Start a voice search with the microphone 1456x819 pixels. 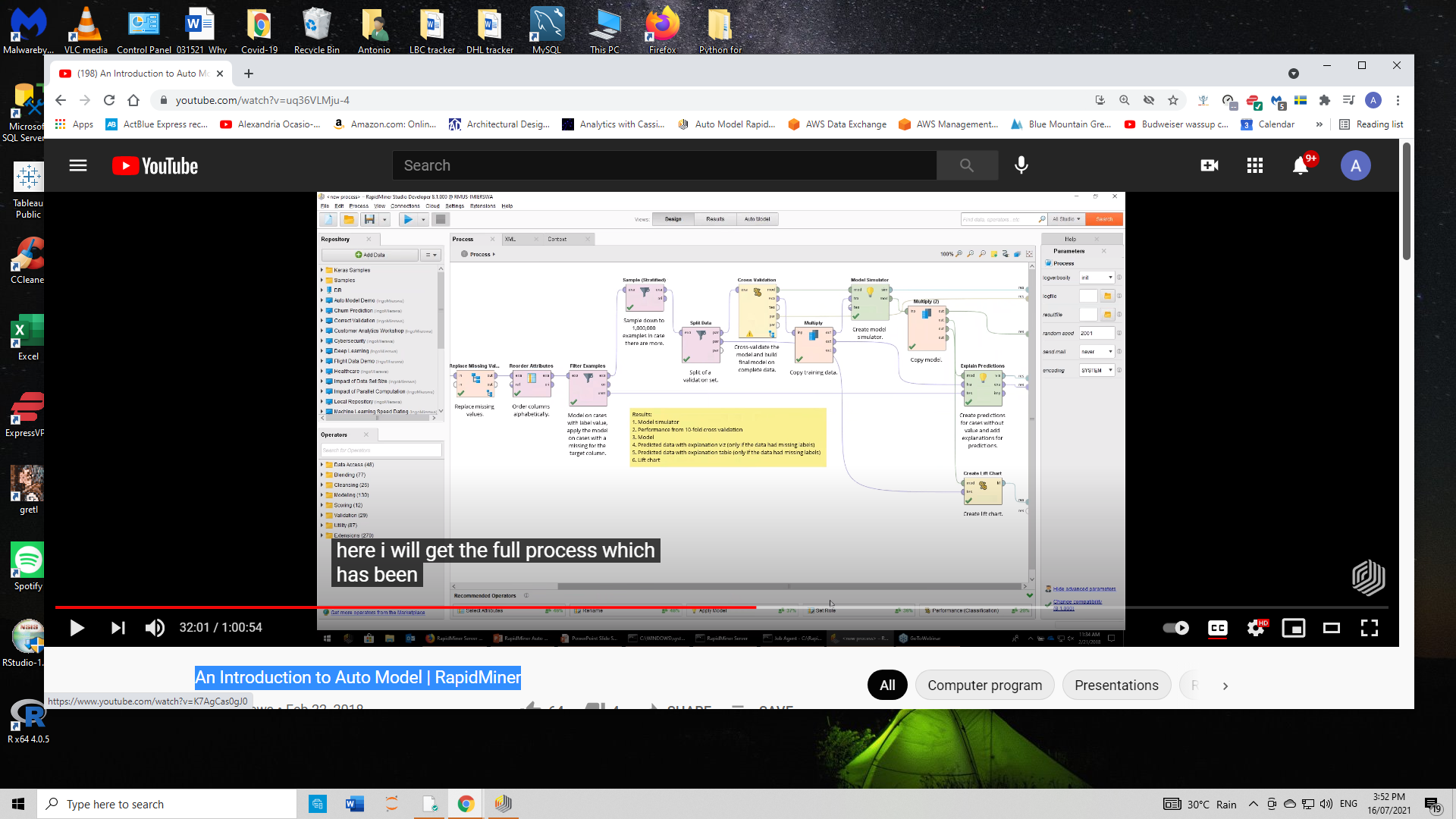pos(1021,165)
